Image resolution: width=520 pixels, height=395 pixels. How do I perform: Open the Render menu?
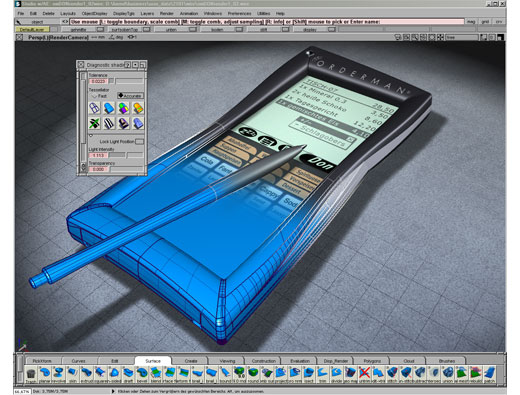167,13
